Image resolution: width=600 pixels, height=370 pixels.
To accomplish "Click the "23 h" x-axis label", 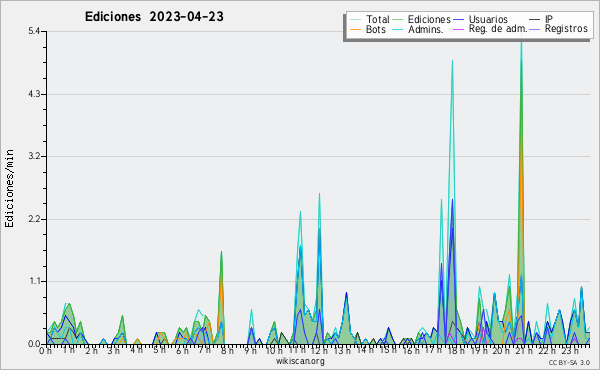I will point(569,351).
